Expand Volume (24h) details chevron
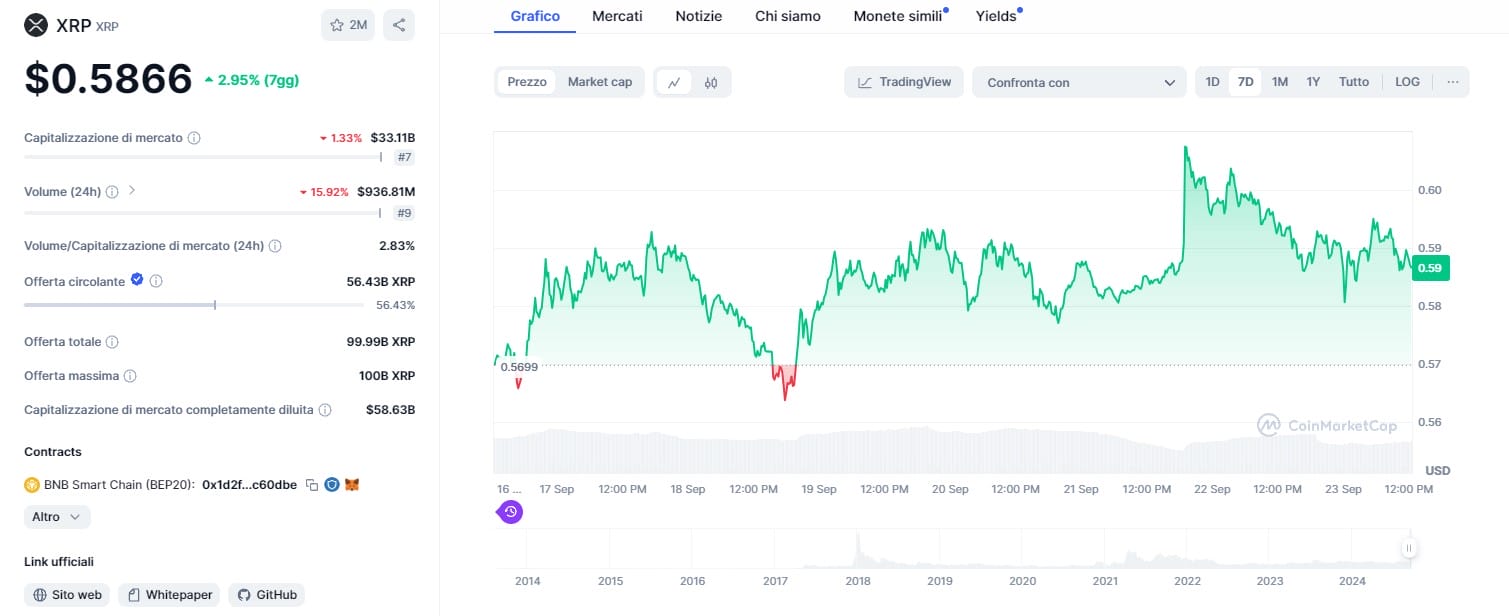1509x616 pixels. [x=132, y=190]
